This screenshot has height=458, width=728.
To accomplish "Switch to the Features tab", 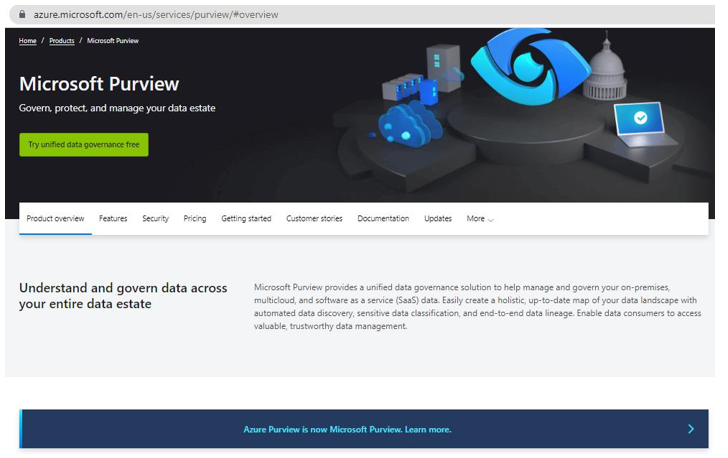I will (x=113, y=218).
